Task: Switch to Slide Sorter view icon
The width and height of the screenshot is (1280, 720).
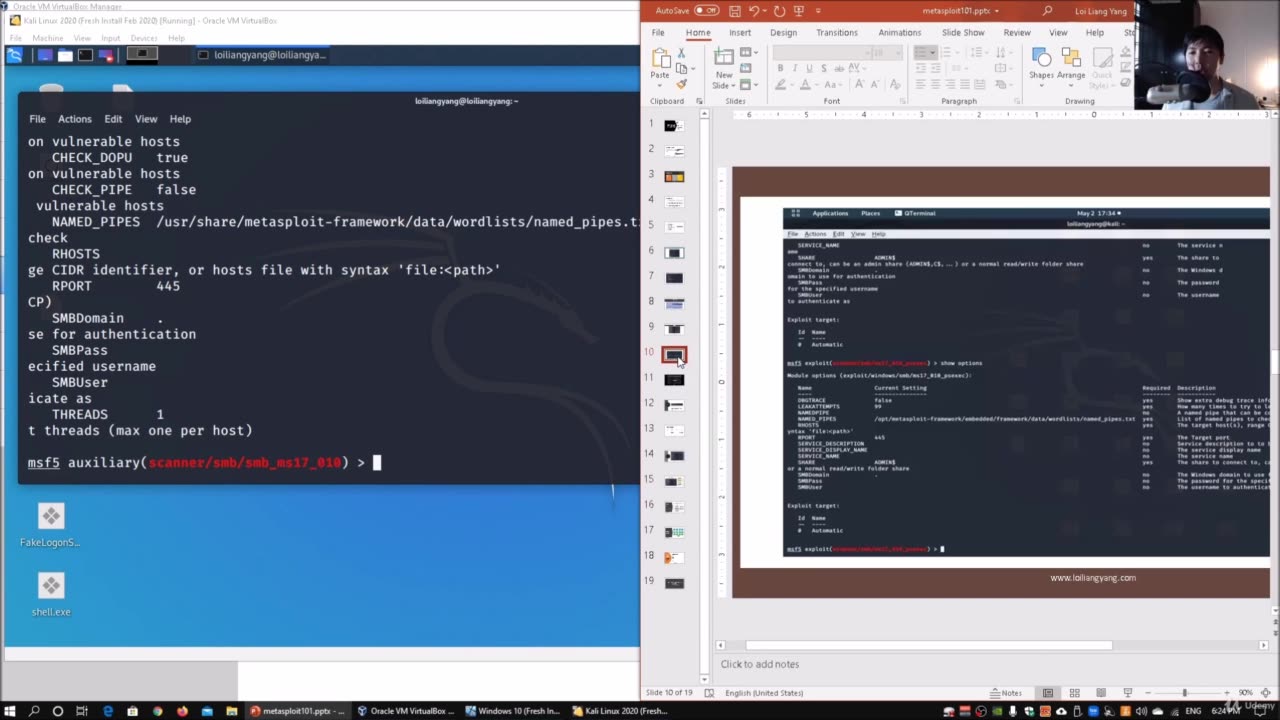Action: click(x=1075, y=693)
